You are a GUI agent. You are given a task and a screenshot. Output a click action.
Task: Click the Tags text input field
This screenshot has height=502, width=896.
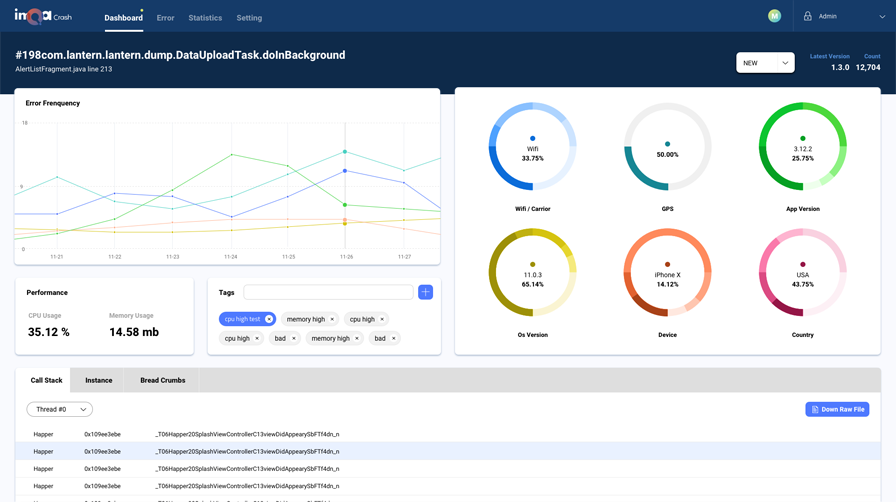(328, 292)
